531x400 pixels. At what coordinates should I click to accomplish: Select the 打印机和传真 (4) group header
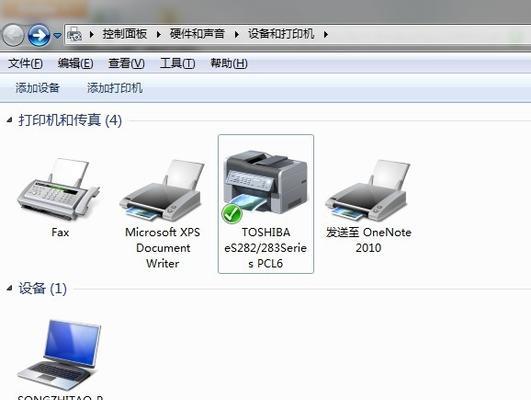(x=70, y=120)
